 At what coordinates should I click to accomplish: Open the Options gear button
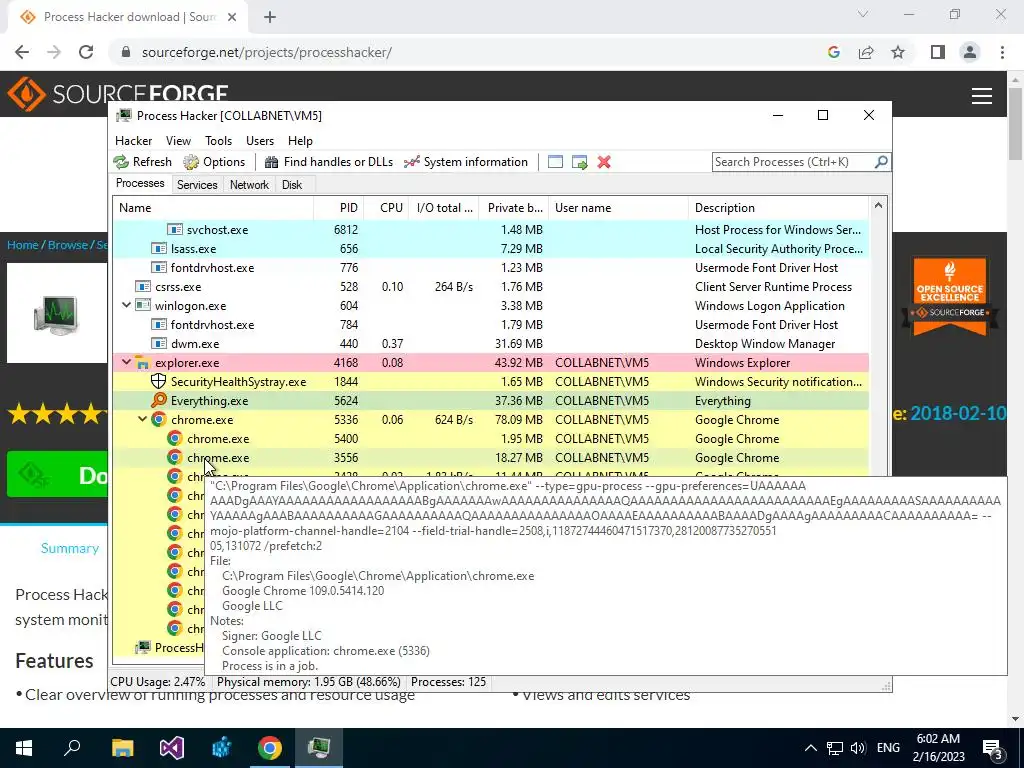click(x=214, y=162)
